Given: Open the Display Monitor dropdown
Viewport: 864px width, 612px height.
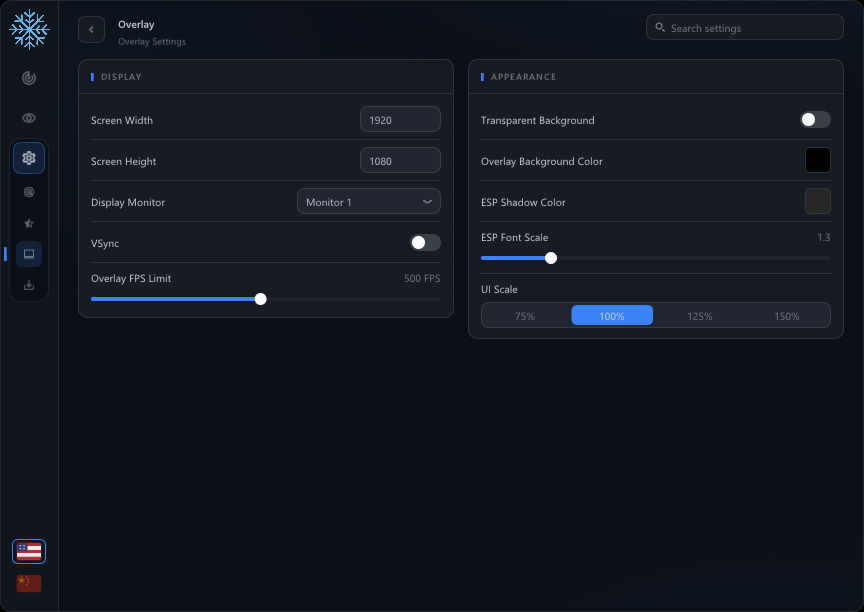Looking at the screenshot, I should pyautogui.click(x=369, y=202).
